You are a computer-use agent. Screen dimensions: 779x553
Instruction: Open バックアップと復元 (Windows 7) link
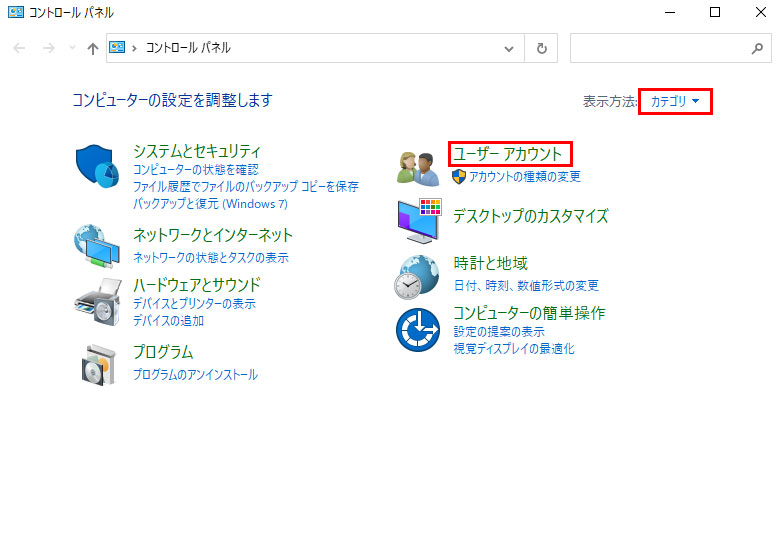pos(210,204)
